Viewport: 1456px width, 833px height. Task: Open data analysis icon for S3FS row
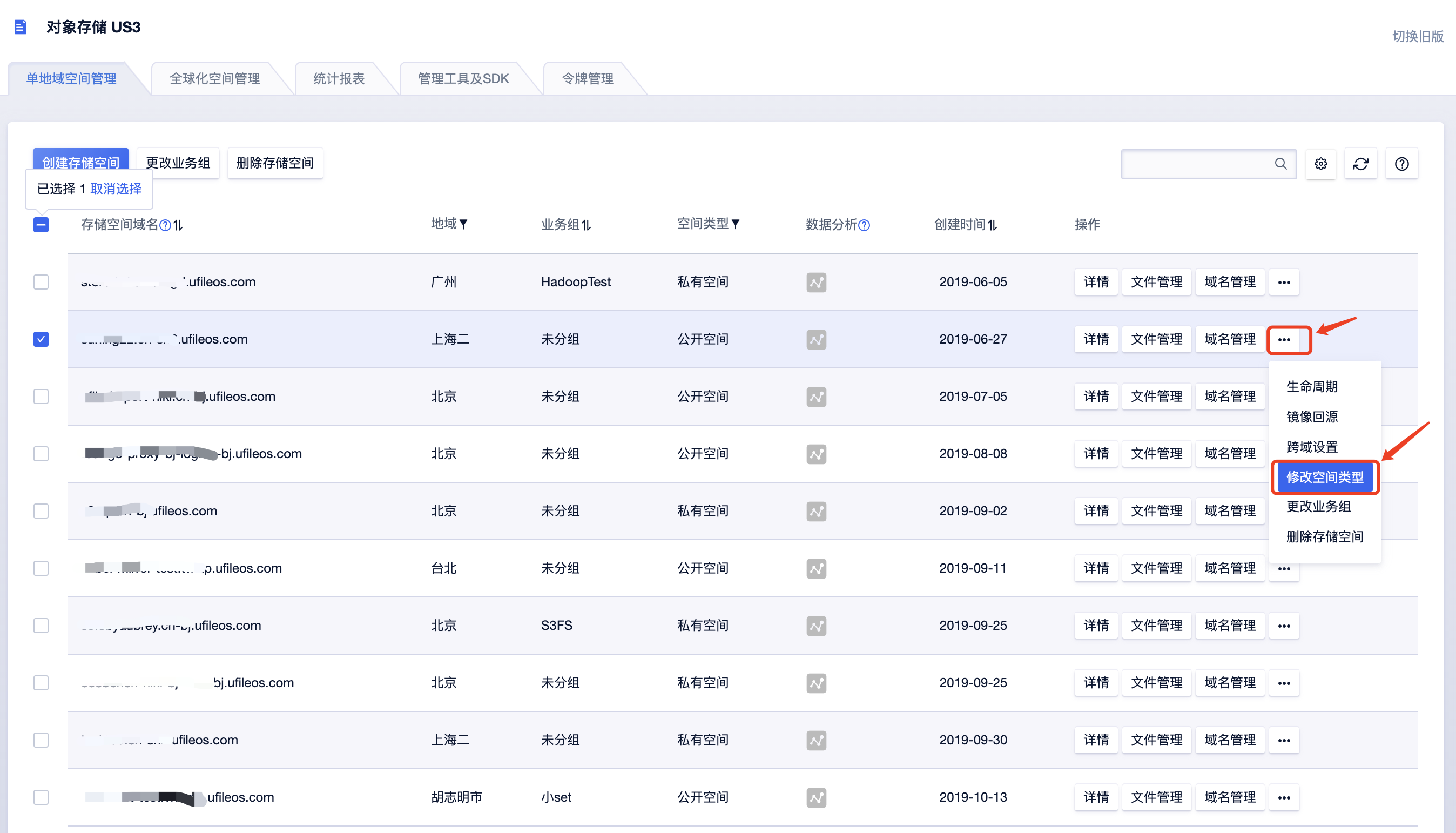point(816,626)
